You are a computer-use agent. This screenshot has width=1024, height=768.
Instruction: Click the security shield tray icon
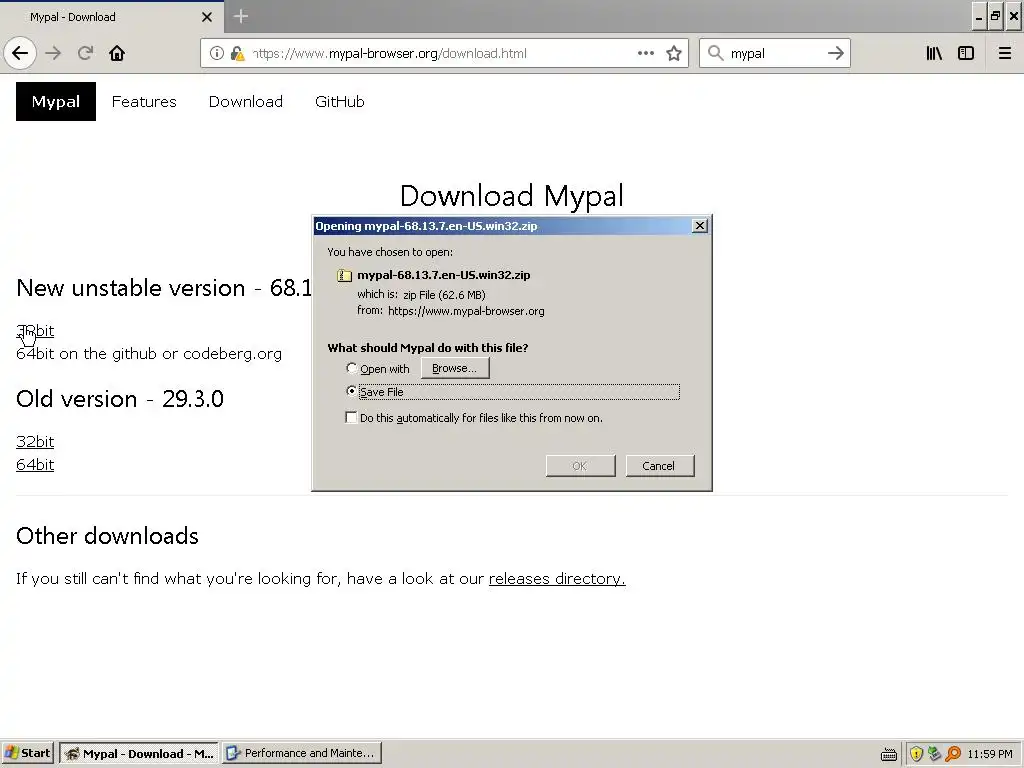pos(916,754)
